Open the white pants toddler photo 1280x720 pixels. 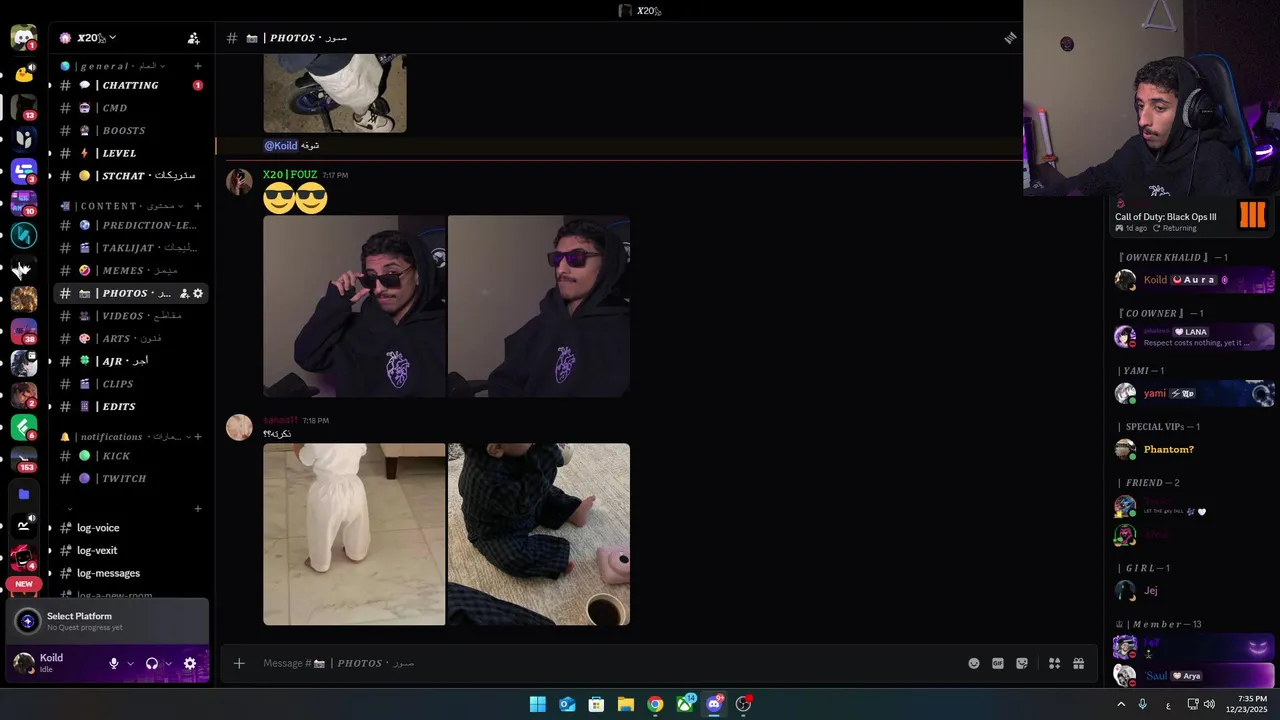click(x=354, y=534)
